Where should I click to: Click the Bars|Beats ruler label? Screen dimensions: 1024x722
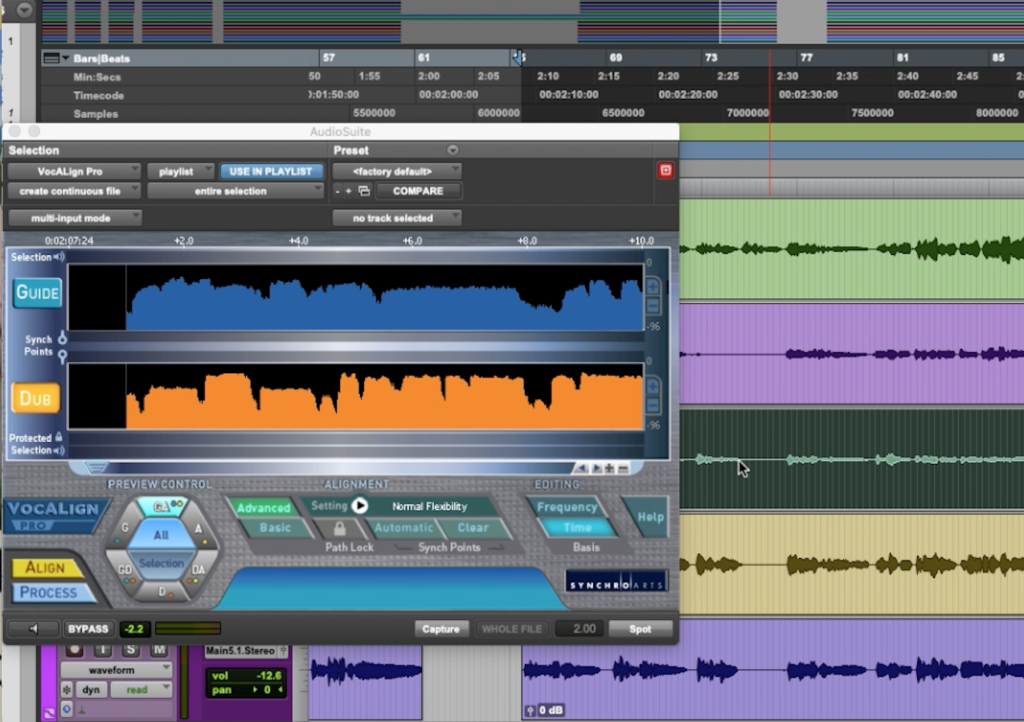click(x=100, y=57)
